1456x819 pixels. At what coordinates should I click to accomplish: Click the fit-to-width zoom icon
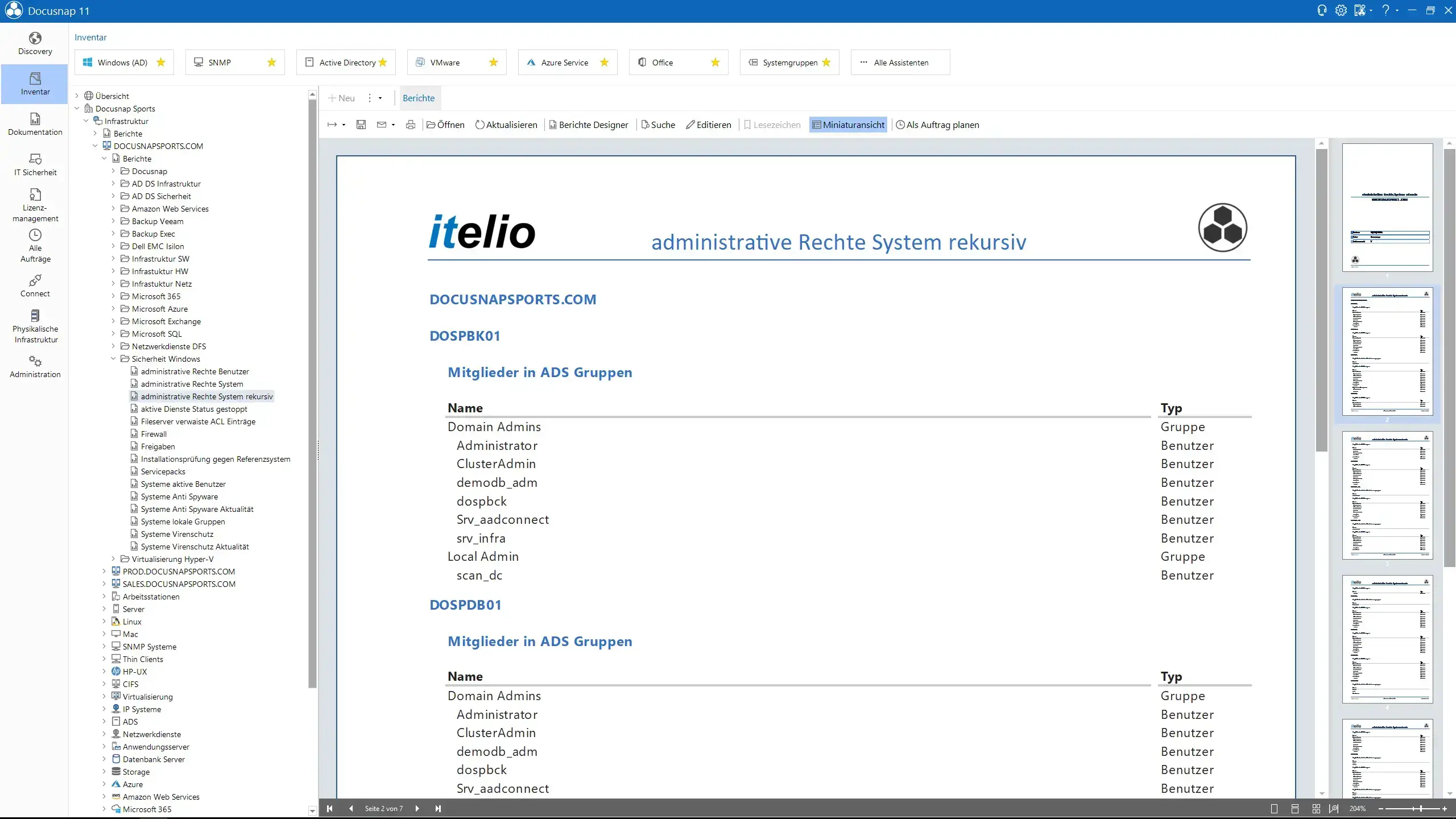[1334, 809]
